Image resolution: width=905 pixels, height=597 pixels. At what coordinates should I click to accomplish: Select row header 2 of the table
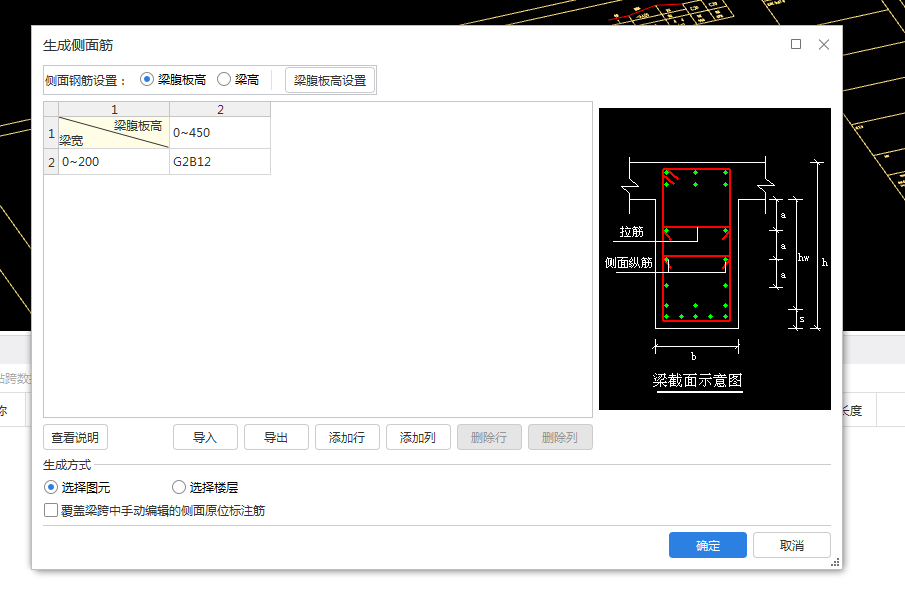tap(51, 162)
